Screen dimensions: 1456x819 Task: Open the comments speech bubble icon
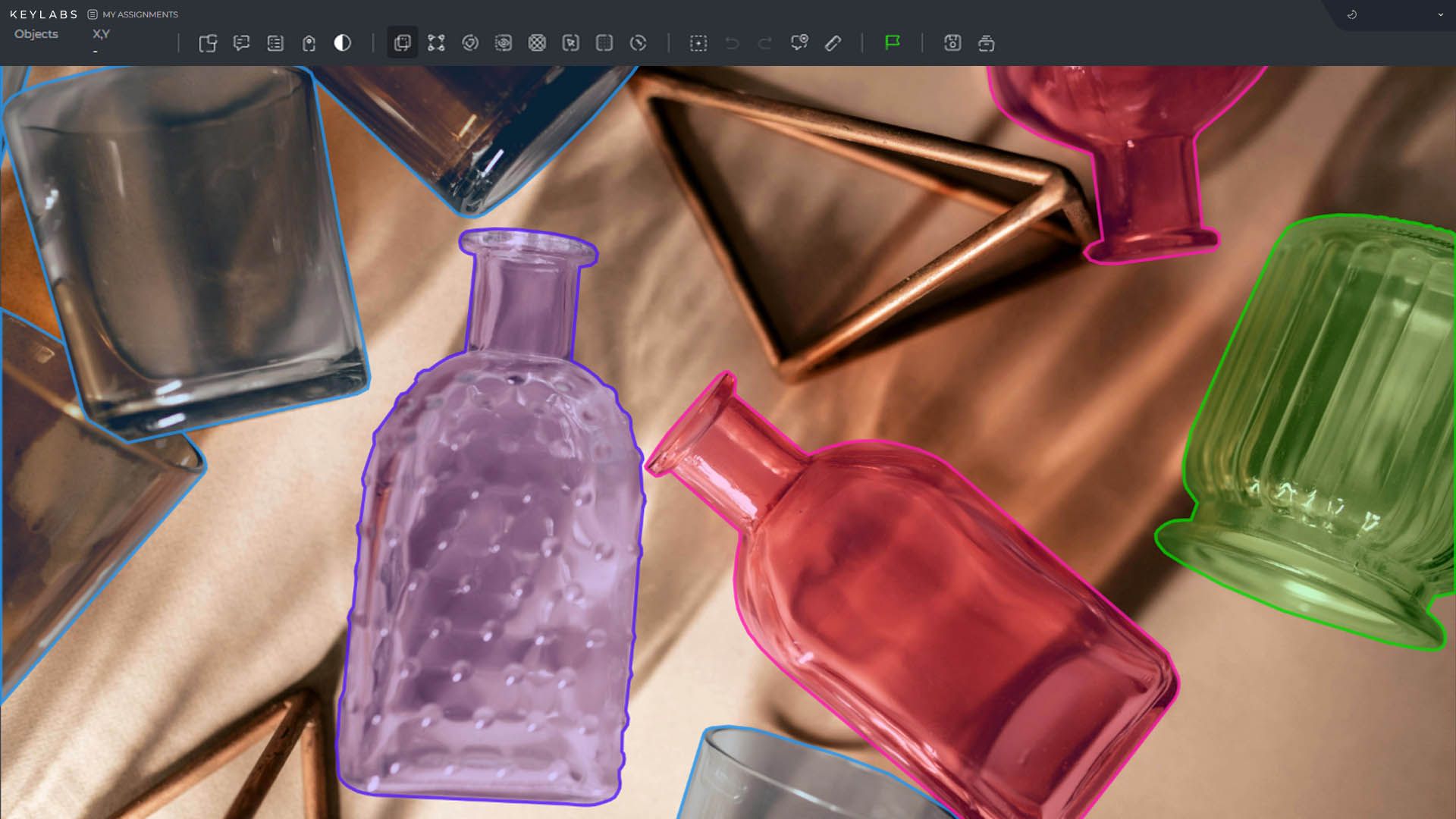(241, 43)
